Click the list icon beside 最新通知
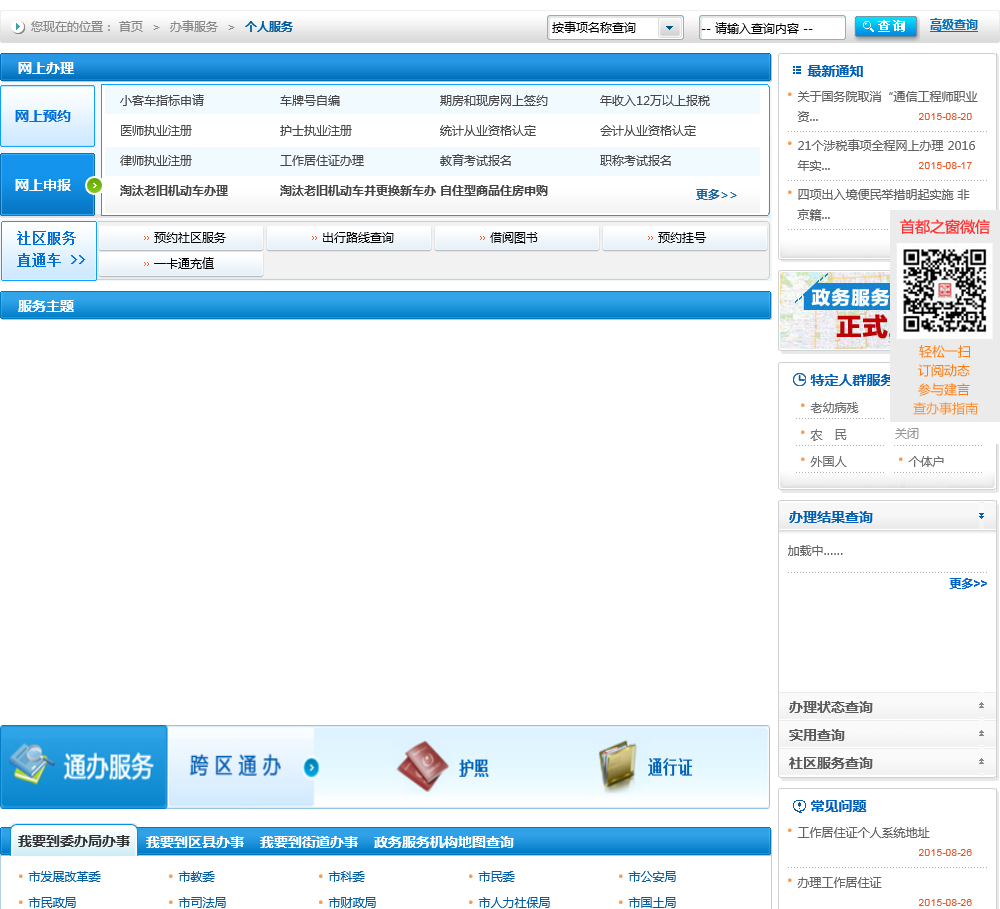The width and height of the screenshot is (1000, 909). pos(797,71)
